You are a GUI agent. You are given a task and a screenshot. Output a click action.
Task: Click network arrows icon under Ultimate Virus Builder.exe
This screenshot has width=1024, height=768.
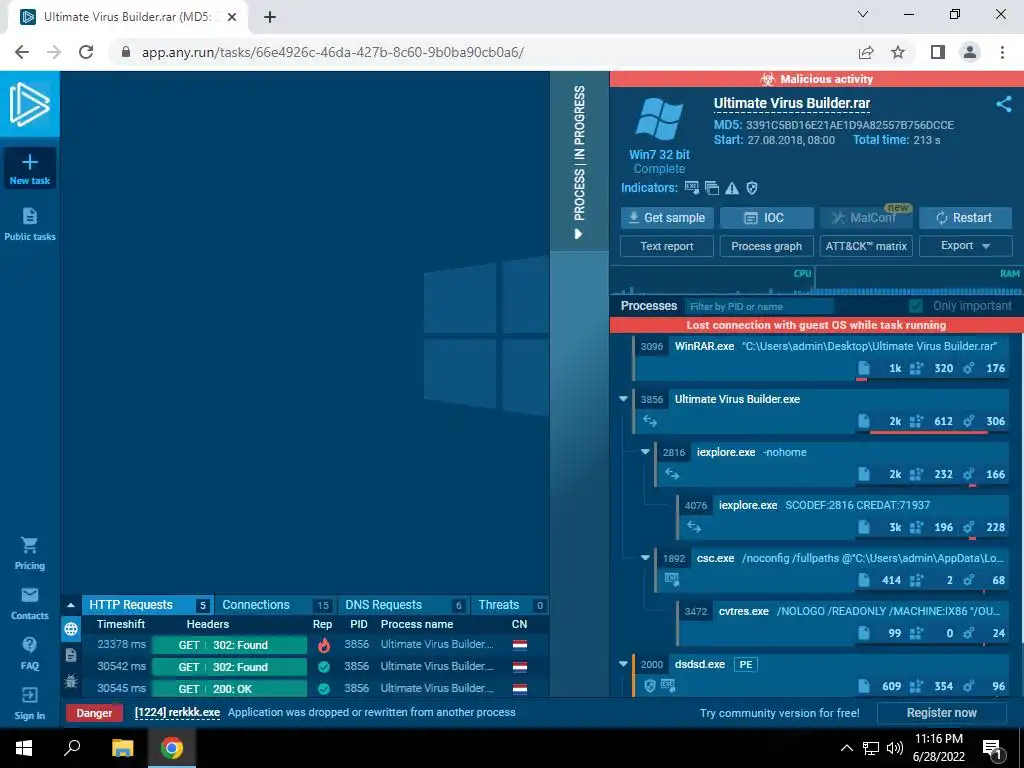[x=650, y=421]
